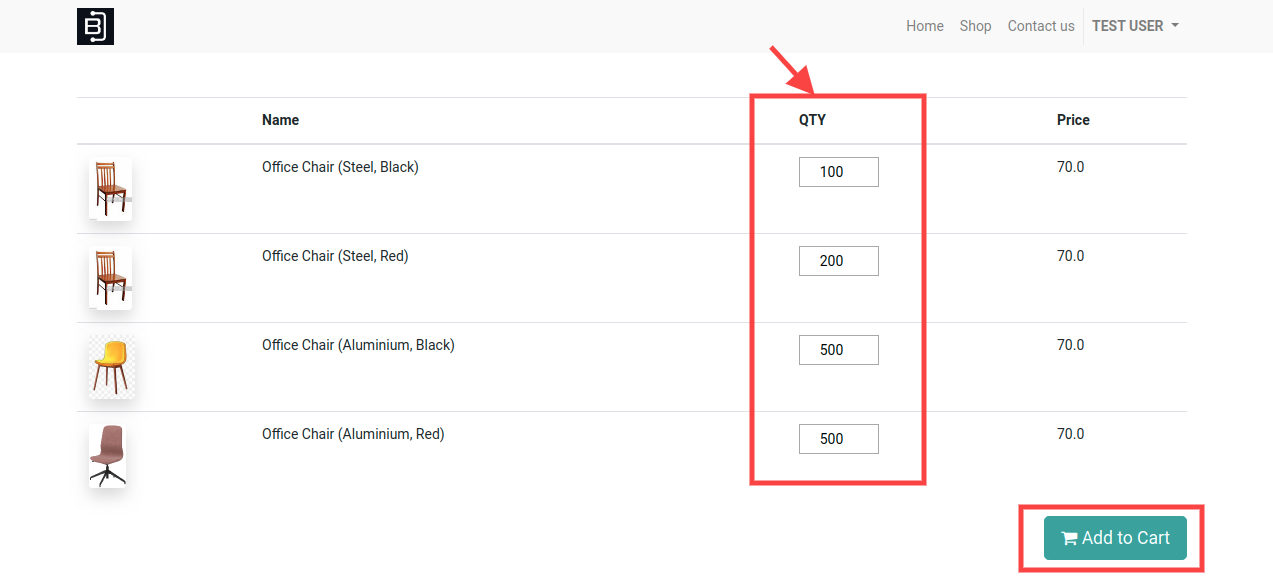Click the Price column header
Viewport: 1273px width, 580px height.
(x=1073, y=120)
